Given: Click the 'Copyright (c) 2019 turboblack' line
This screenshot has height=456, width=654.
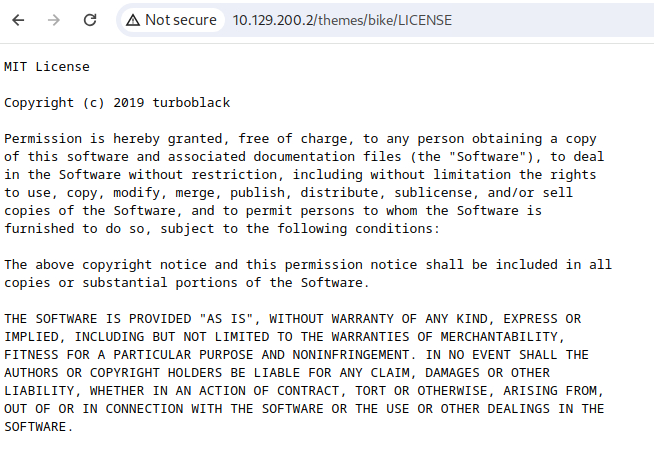Looking at the screenshot, I should pos(117,103).
